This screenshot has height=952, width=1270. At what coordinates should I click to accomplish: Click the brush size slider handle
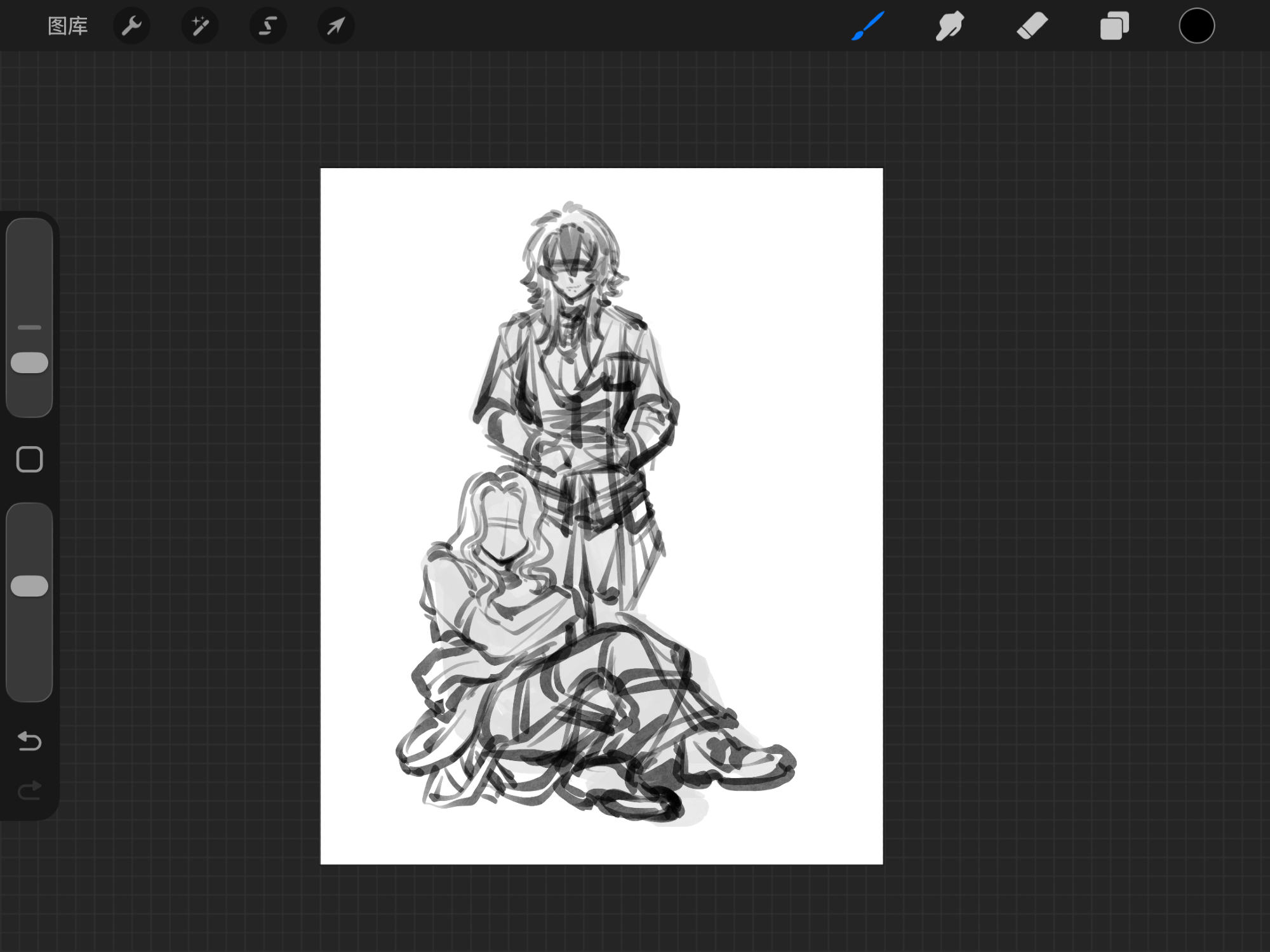pyautogui.click(x=29, y=363)
